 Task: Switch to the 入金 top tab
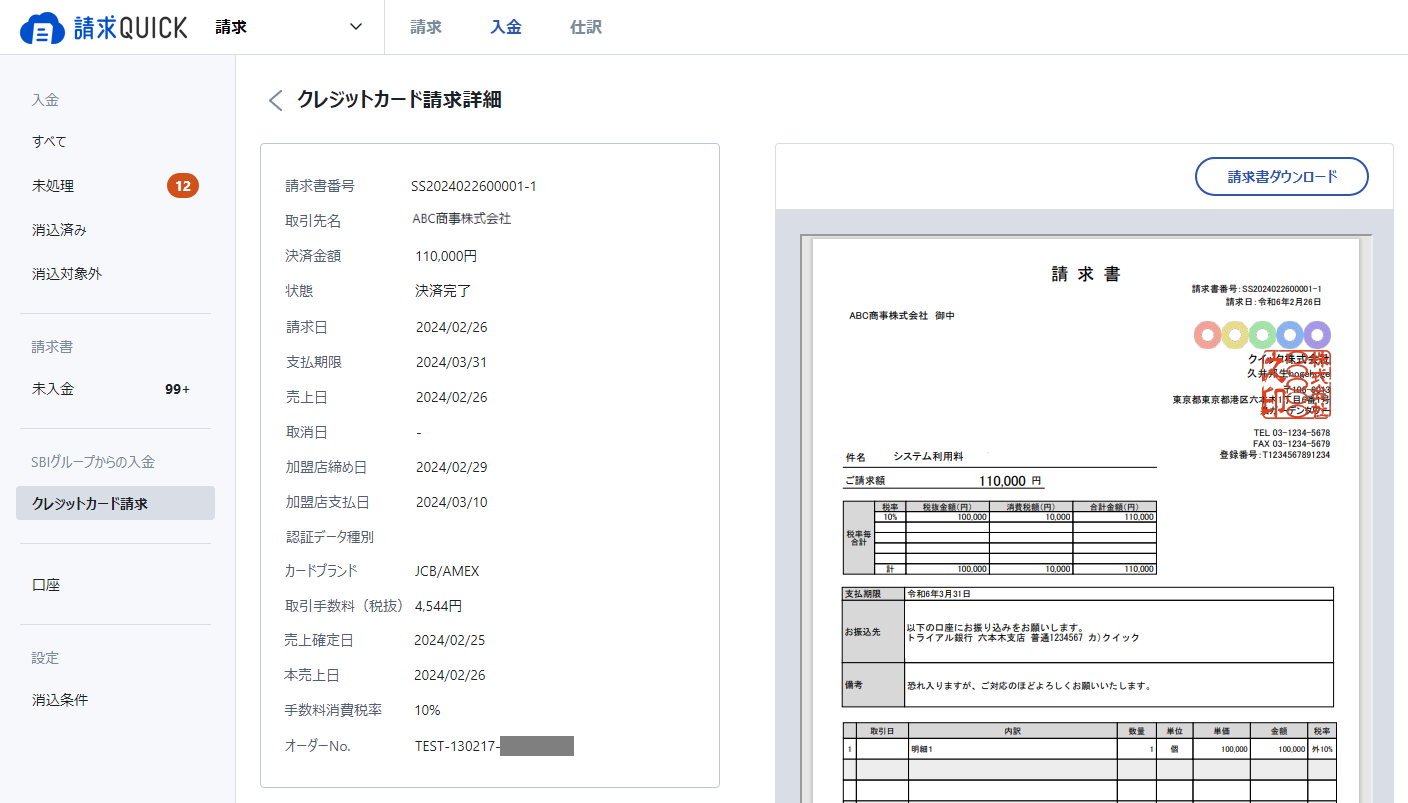tap(506, 27)
